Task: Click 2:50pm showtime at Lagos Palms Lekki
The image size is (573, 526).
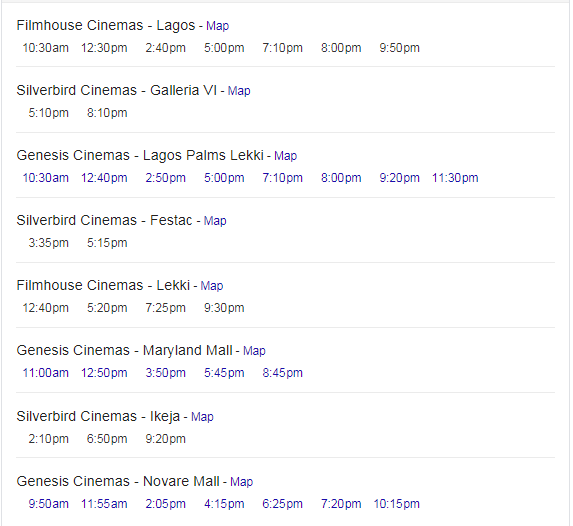Action: click(x=166, y=178)
